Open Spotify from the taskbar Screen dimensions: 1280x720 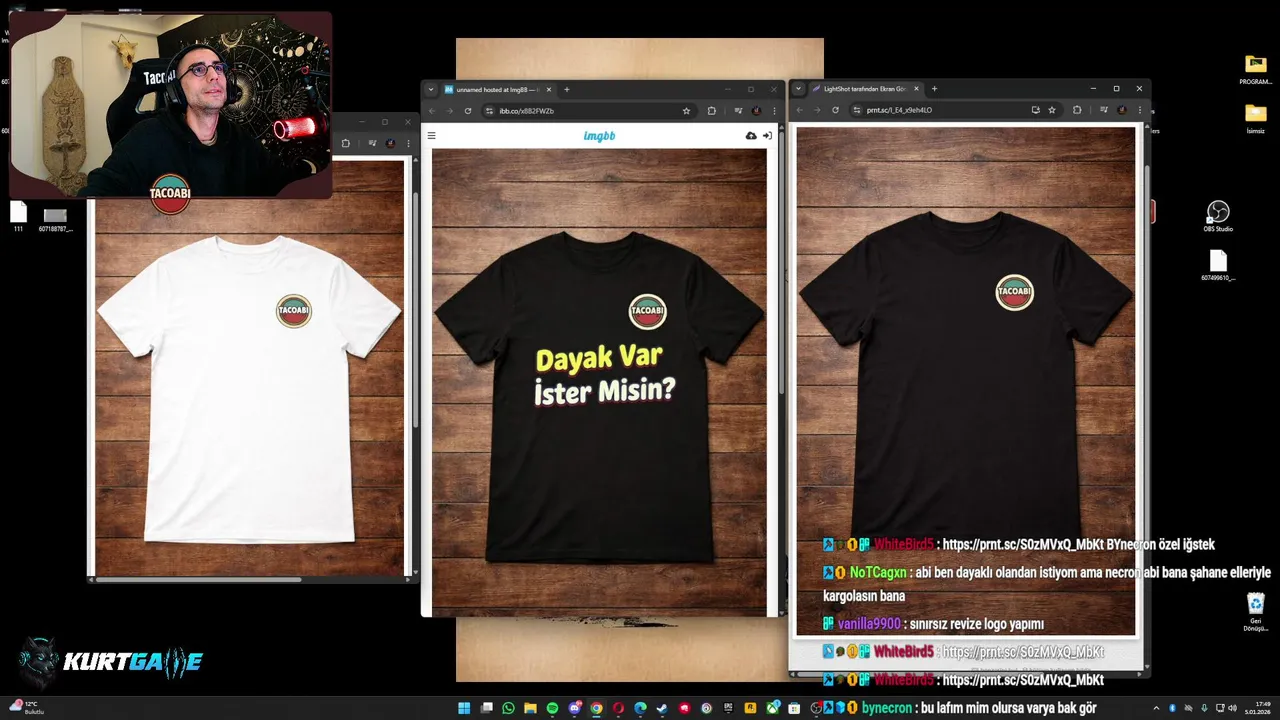click(x=552, y=708)
